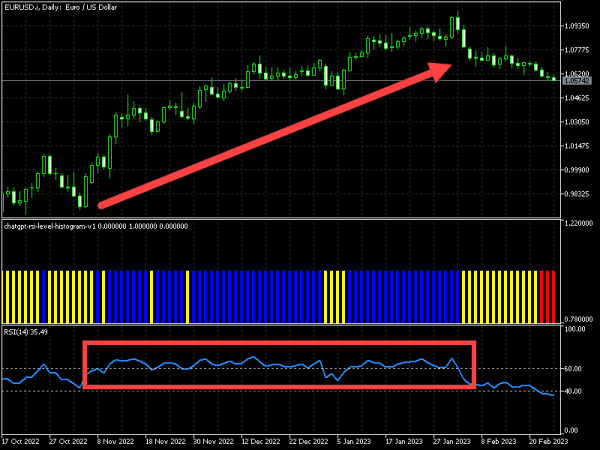Click RSI scale value 100.00

coord(575,329)
